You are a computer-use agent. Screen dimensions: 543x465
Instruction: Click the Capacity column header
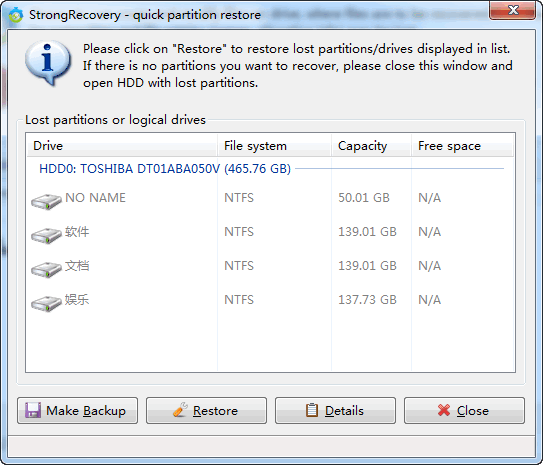(x=371, y=146)
